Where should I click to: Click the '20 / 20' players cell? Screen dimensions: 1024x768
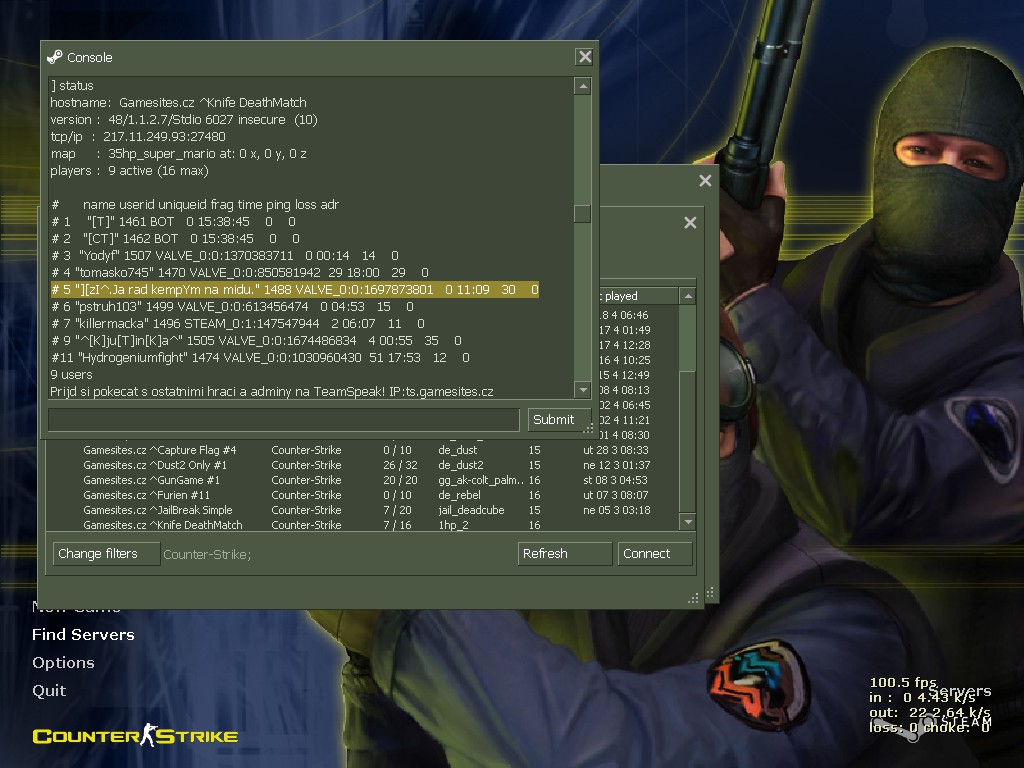pyautogui.click(x=400, y=480)
